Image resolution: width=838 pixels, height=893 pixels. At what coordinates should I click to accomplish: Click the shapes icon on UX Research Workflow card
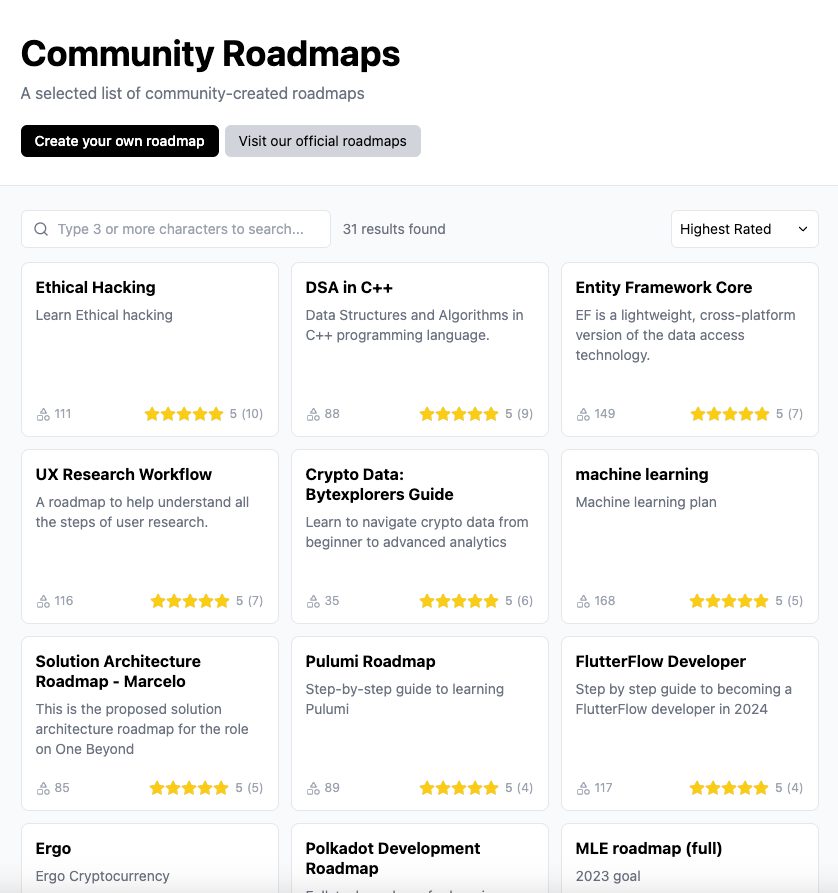tap(43, 601)
